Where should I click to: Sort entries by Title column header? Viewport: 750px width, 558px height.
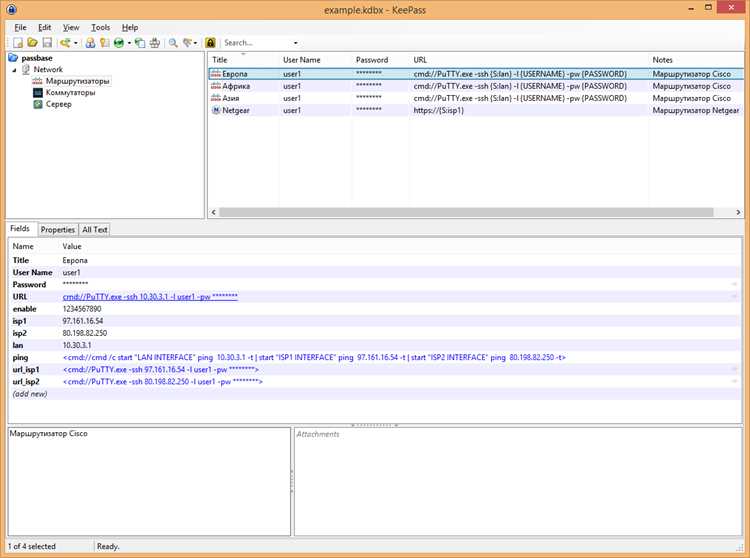coord(244,60)
